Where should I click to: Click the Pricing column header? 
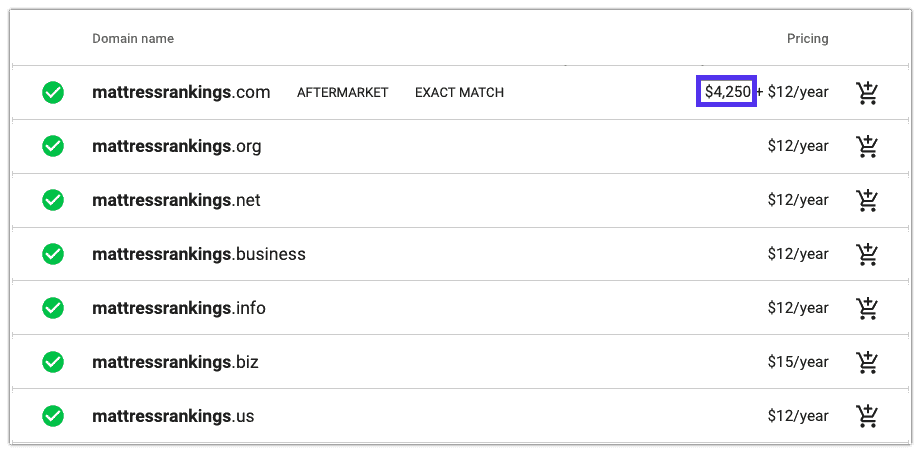click(x=807, y=39)
